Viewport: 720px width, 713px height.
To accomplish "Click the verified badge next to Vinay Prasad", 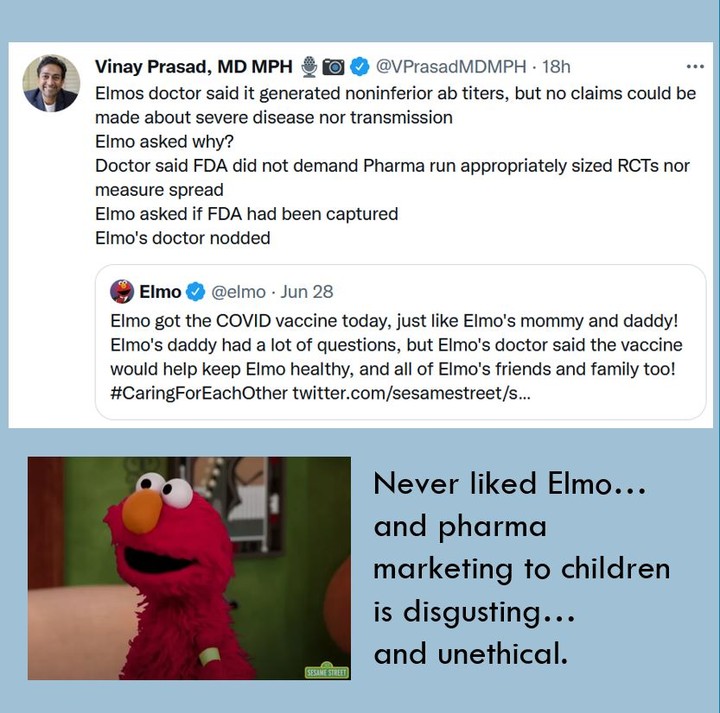I will coord(359,67).
